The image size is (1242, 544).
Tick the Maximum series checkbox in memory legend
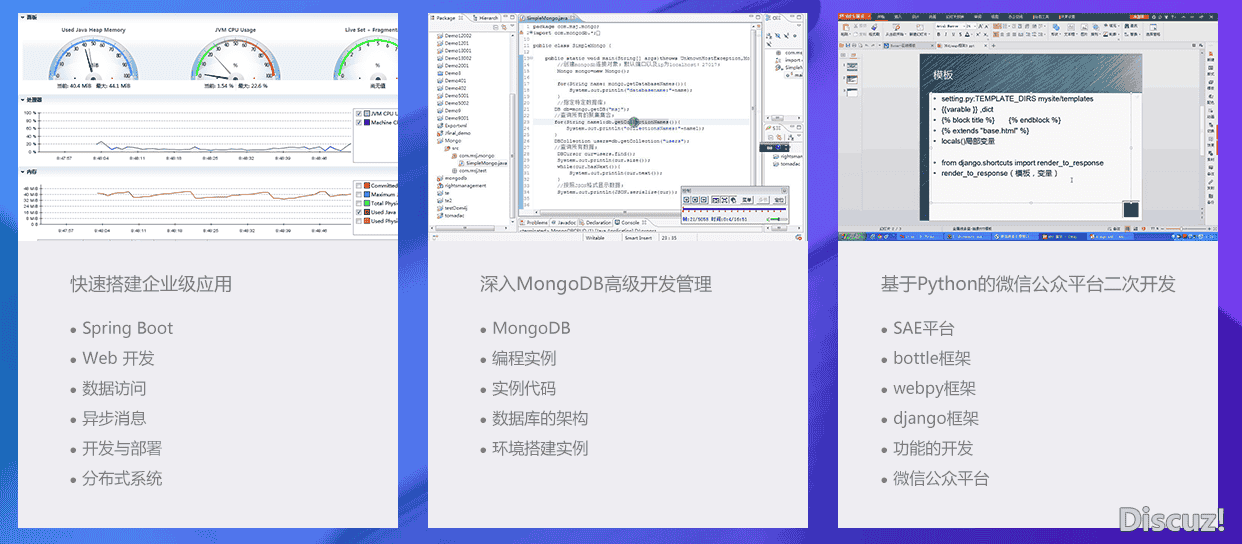coord(359,194)
